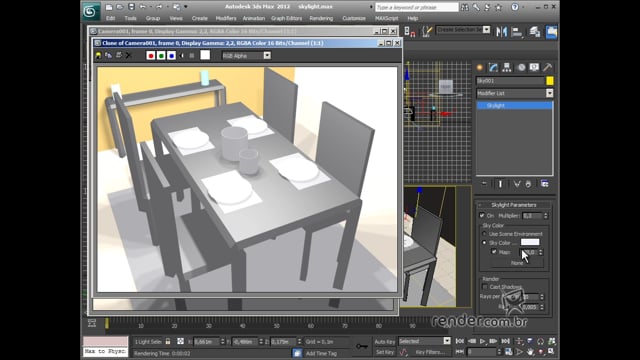This screenshot has height=360, width=640.
Task: Switch to the Display command panel tab
Action: point(534,67)
